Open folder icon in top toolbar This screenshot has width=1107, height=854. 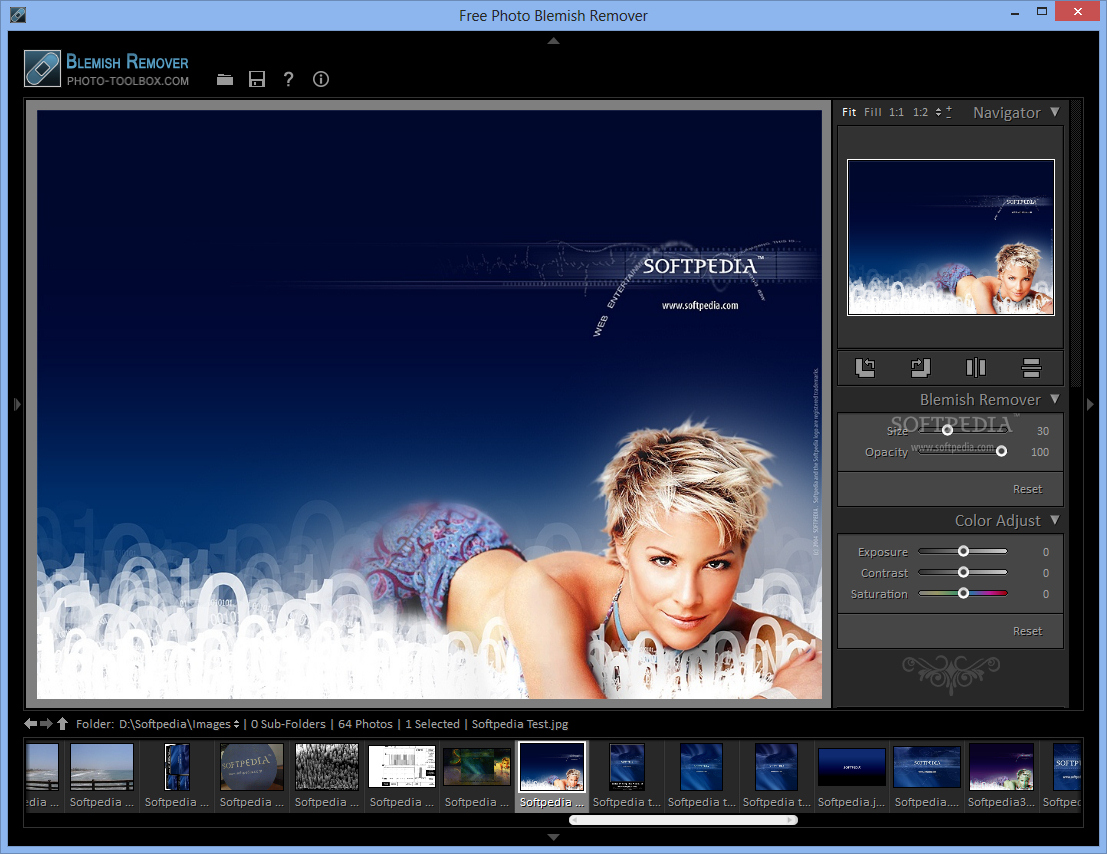tap(225, 79)
